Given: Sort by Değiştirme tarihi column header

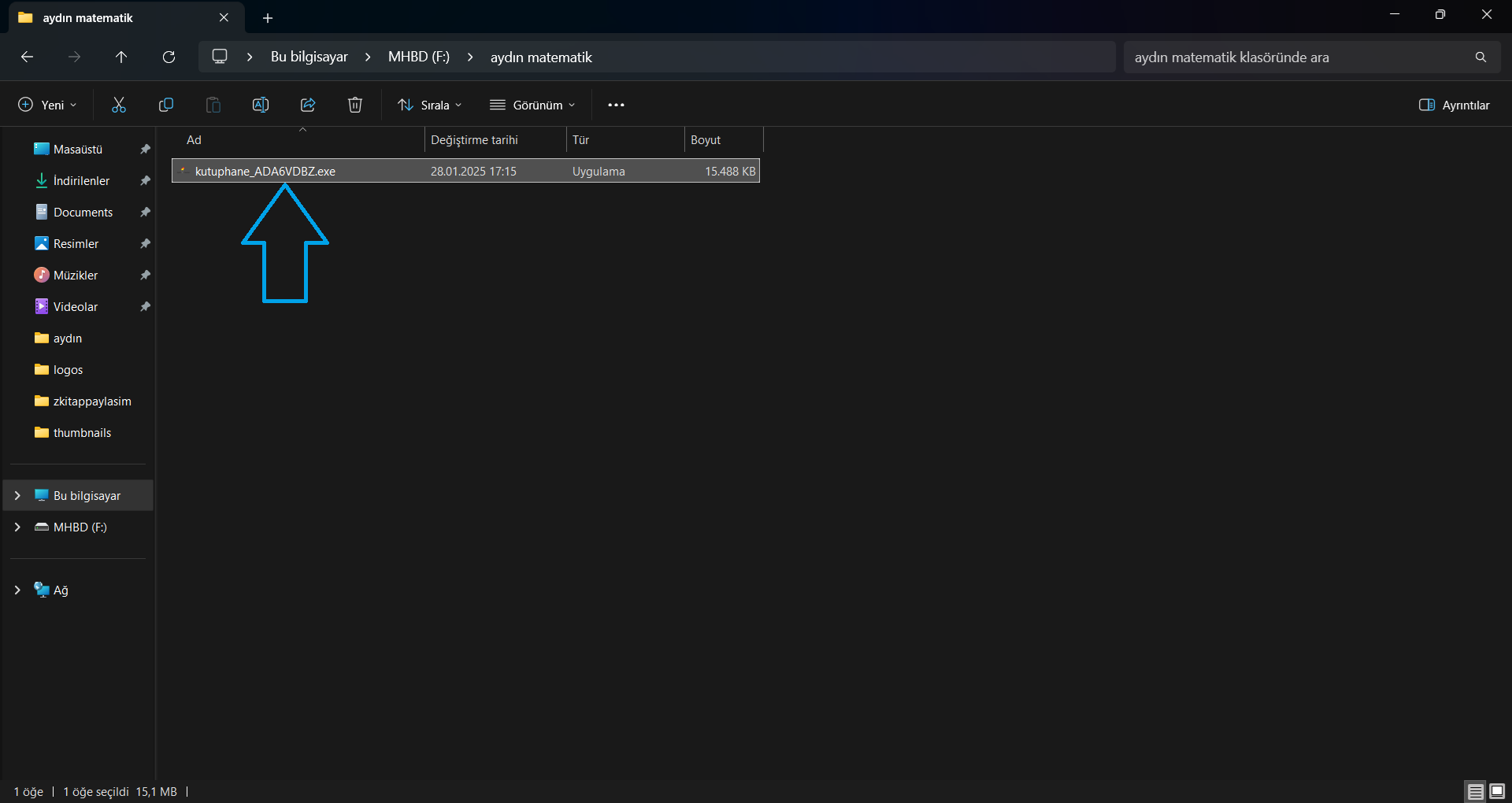Looking at the screenshot, I should (x=474, y=140).
